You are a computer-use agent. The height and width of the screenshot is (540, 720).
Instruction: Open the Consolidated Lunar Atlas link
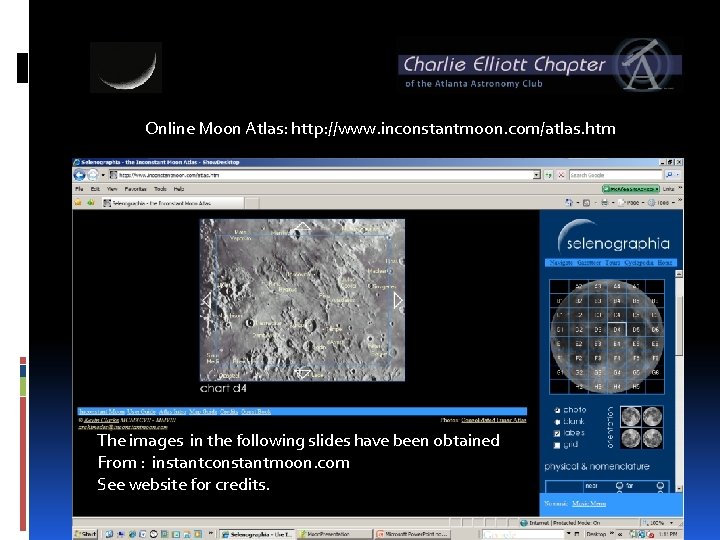coord(494,420)
